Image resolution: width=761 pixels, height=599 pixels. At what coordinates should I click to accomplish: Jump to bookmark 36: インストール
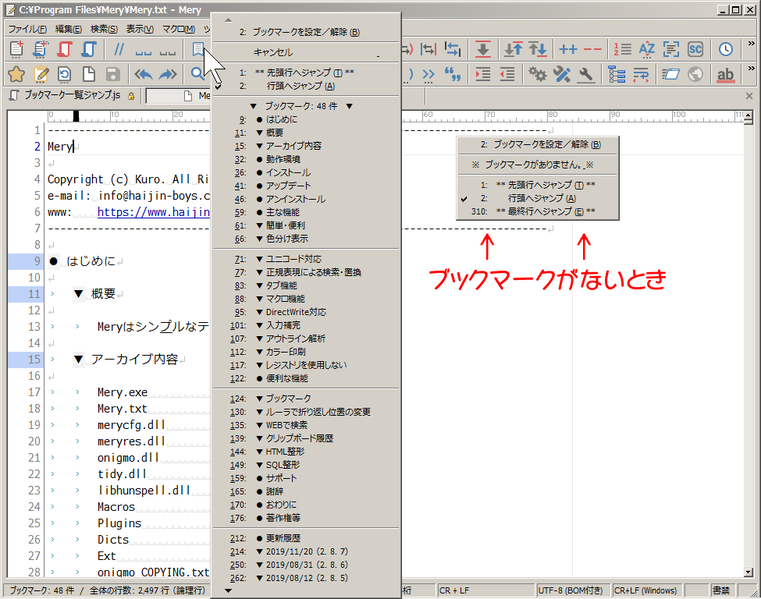click(306, 172)
